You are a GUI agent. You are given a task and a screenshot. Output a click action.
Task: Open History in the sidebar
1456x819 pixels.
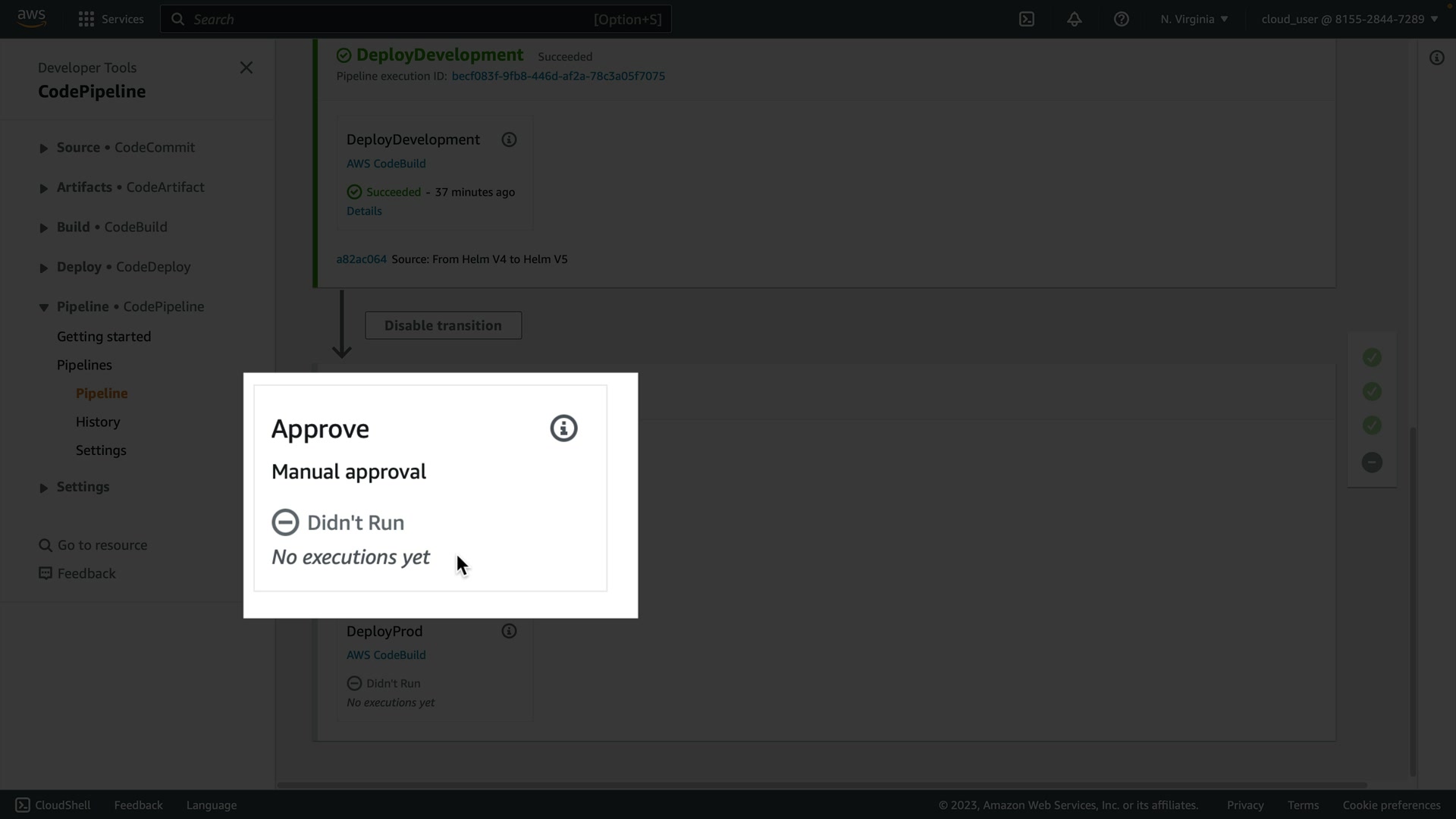point(98,422)
